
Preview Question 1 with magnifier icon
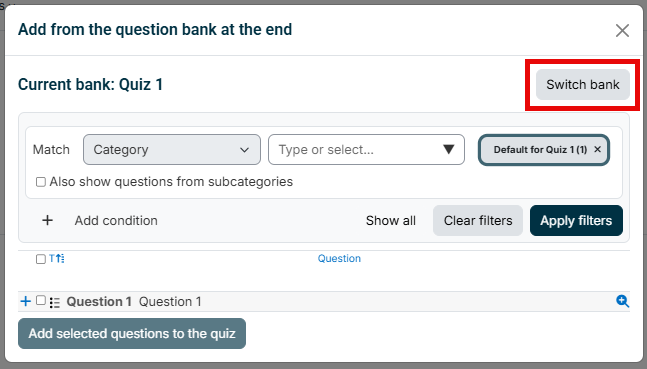622,301
